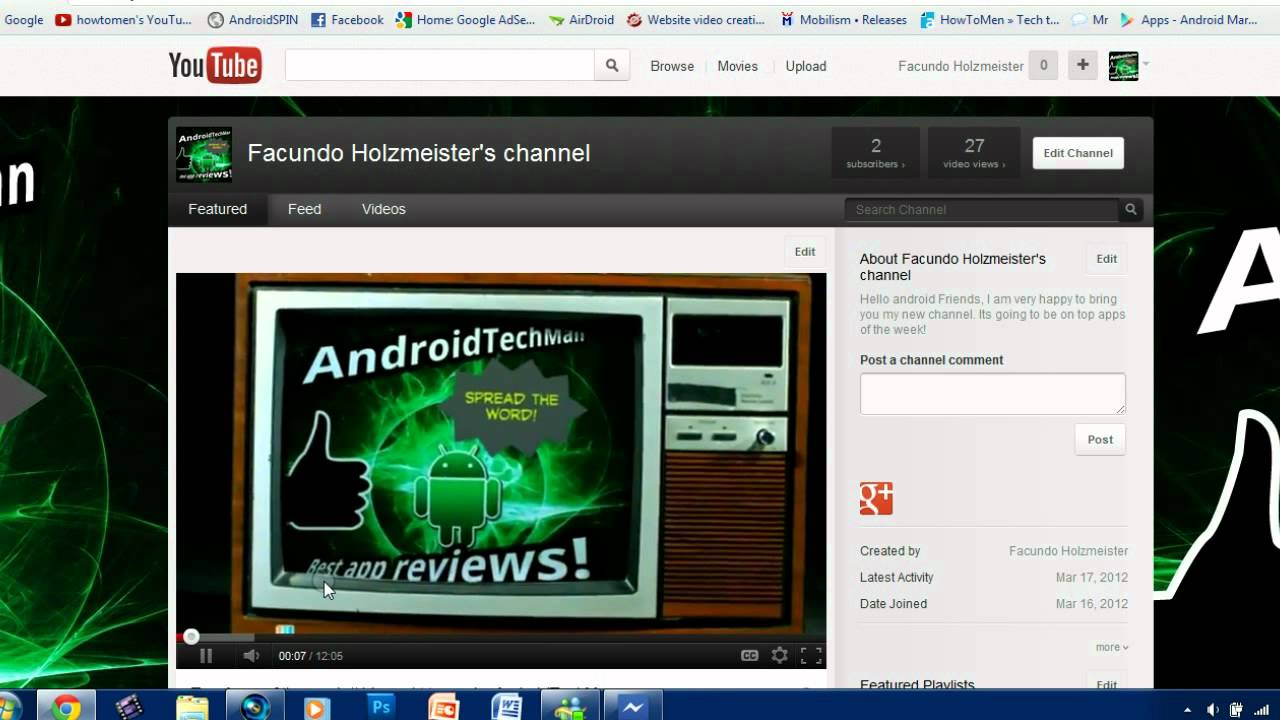The width and height of the screenshot is (1280, 720).
Task: Click Edit above the featured video
Action: pos(805,252)
